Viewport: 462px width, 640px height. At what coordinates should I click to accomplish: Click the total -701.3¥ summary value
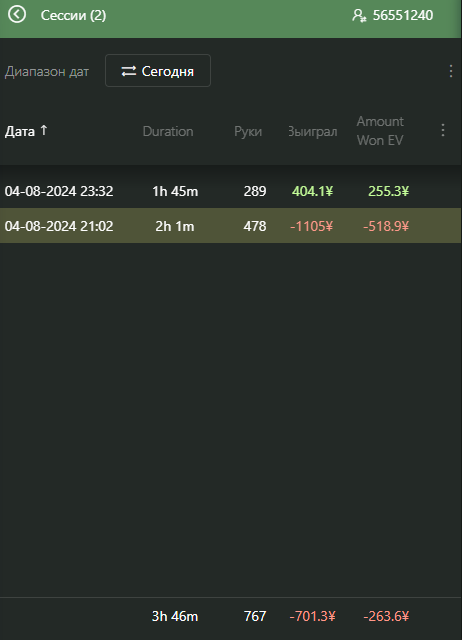(313, 616)
